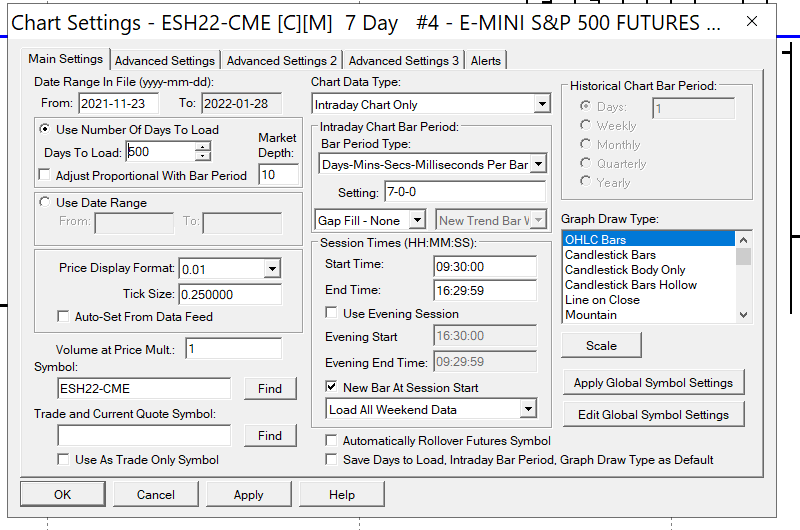
Task: Click the Trade and Current Quote Symbol field
Action: point(144,436)
